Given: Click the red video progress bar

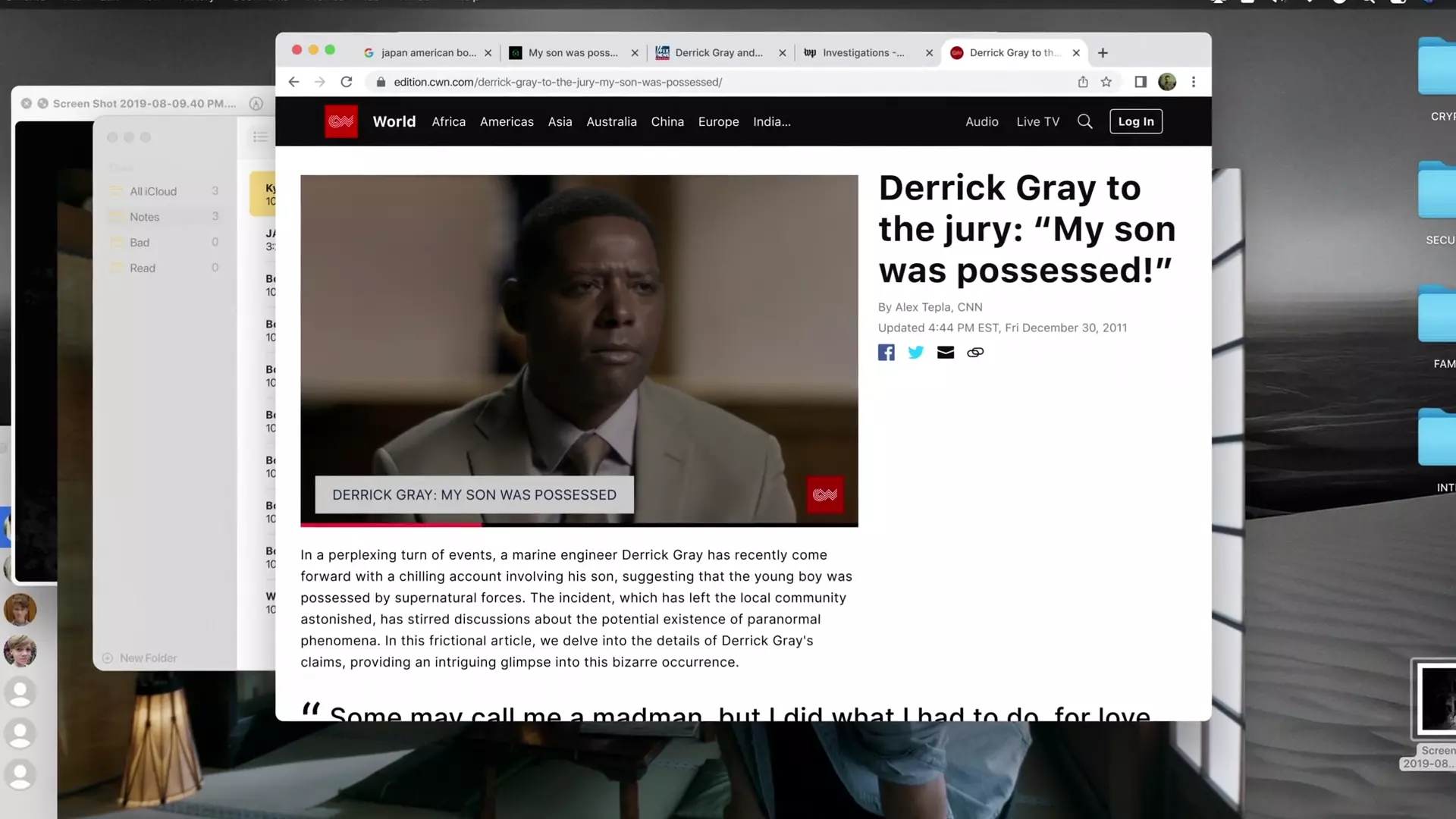Looking at the screenshot, I should click(x=391, y=525).
